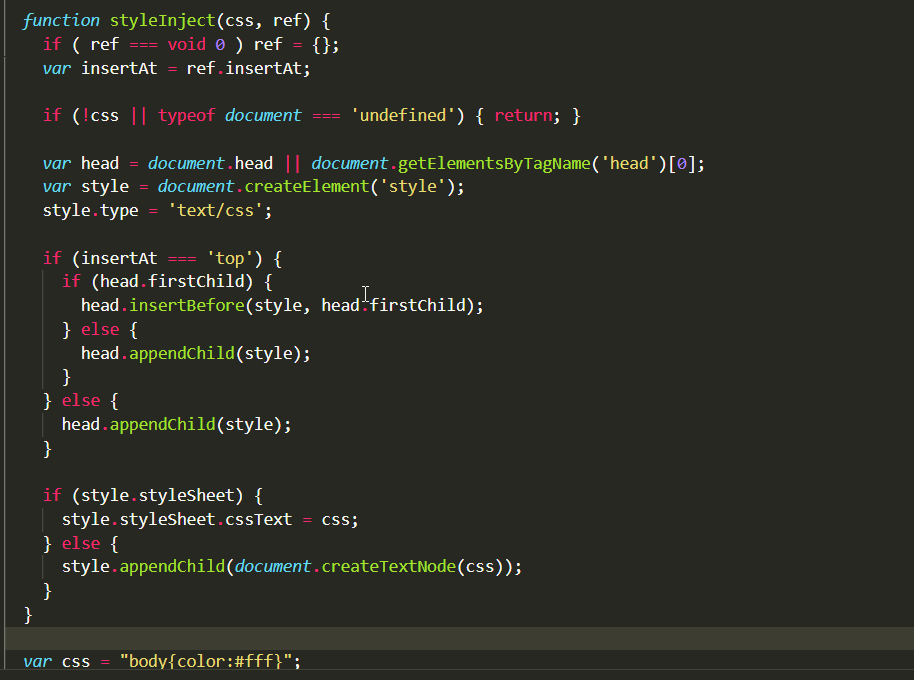Click 'document.head' on the var head line
This screenshot has width=914, height=680.
click(210, 164)
